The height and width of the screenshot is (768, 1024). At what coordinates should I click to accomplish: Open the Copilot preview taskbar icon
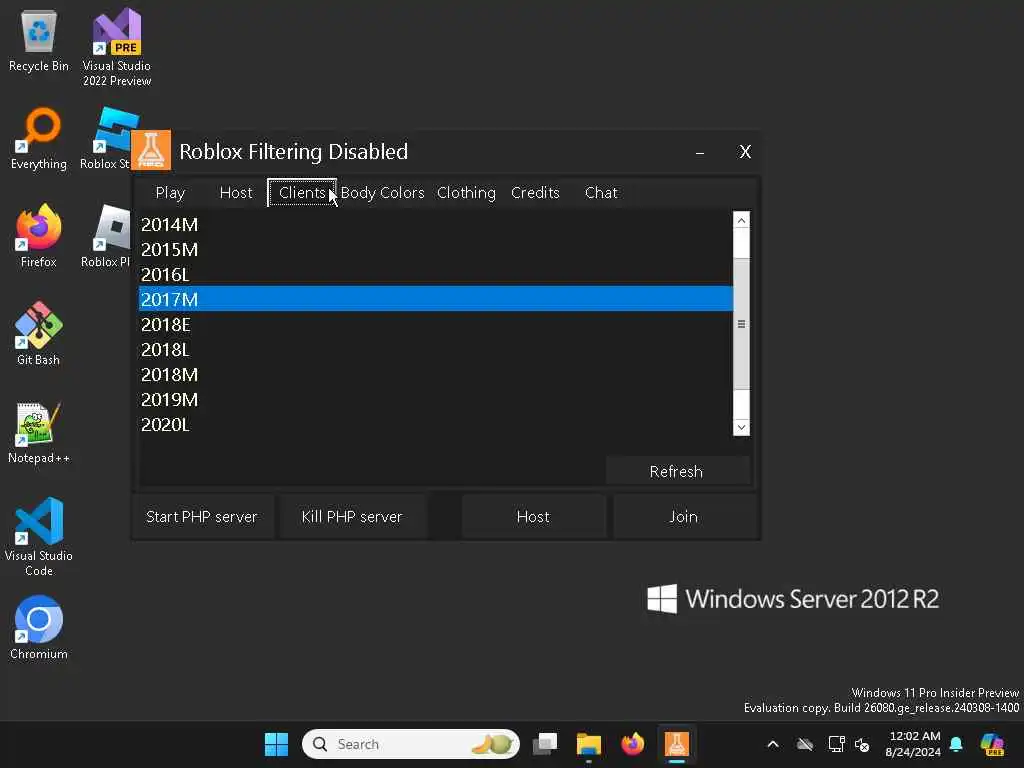992,744
